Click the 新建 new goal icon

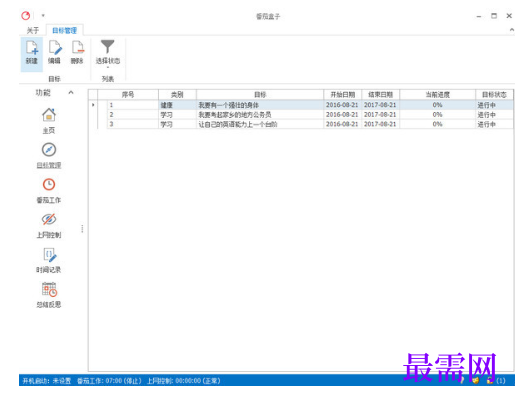point(32,54)
